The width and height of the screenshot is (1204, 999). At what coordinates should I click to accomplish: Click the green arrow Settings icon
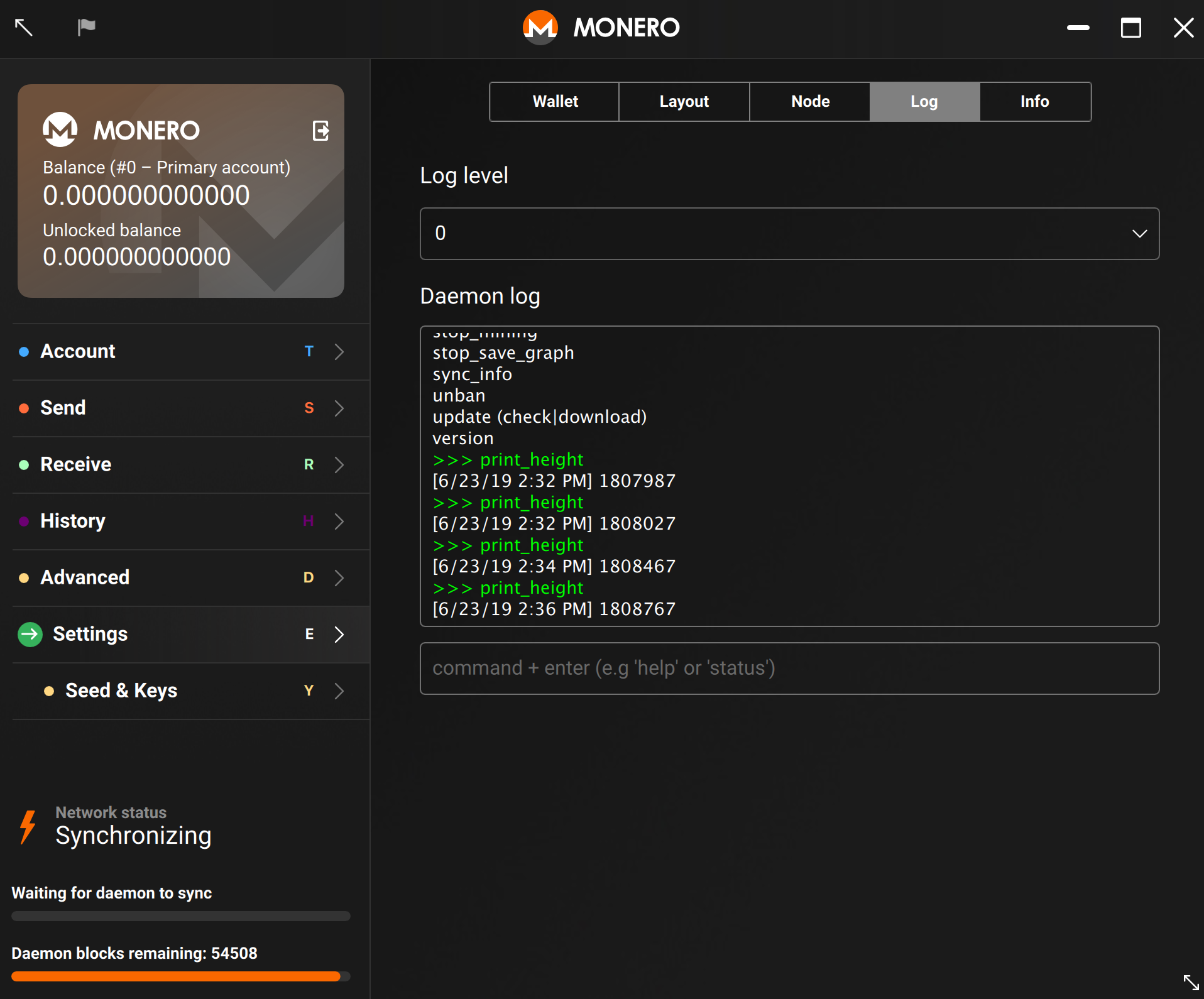click(x=30, y=635)
